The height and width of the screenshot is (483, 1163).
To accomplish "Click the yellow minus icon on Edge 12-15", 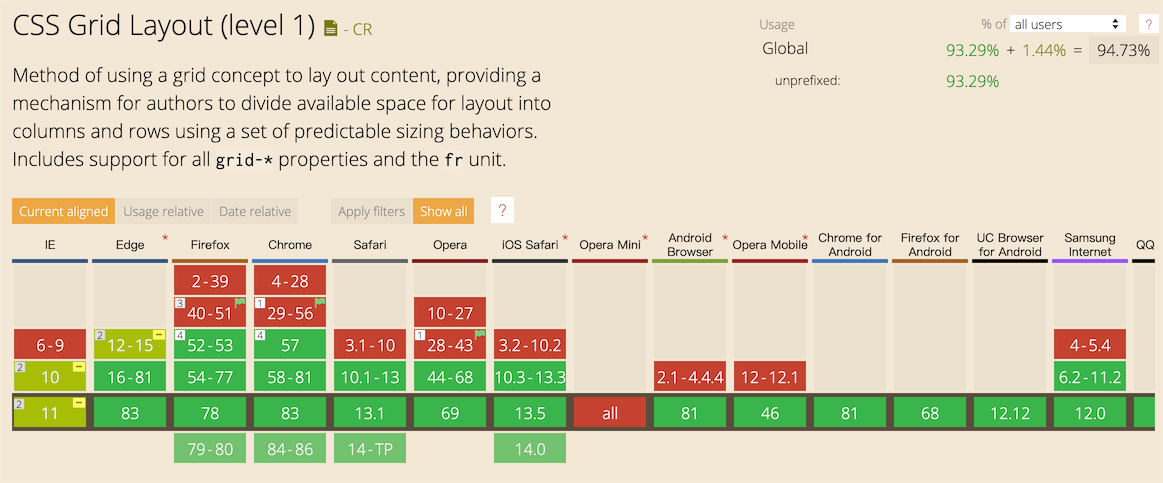I will (158, 334).
